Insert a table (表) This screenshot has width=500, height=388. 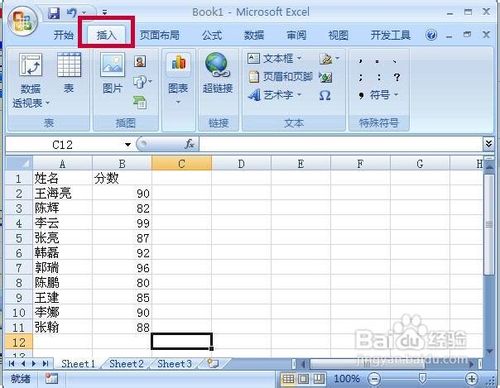click(69, 73)
